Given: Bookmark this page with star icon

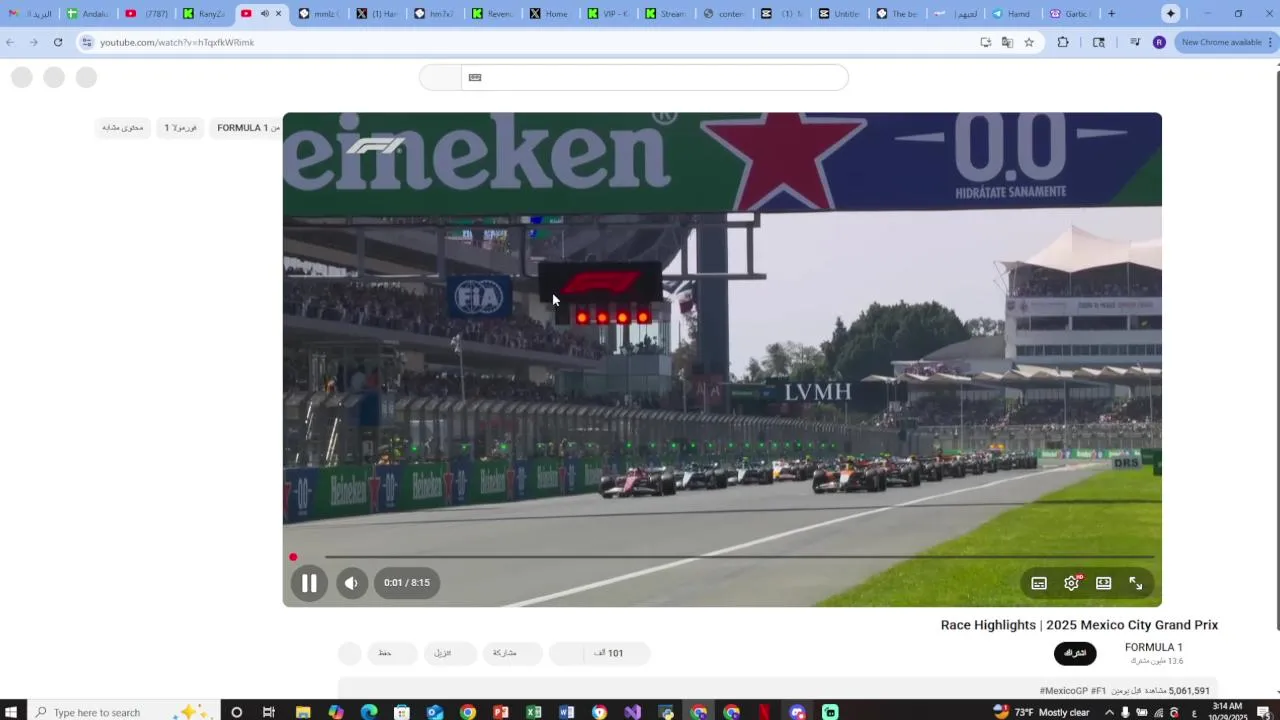Looking at the screenshot, I should pyautogui.click(x=1029, y=42).
